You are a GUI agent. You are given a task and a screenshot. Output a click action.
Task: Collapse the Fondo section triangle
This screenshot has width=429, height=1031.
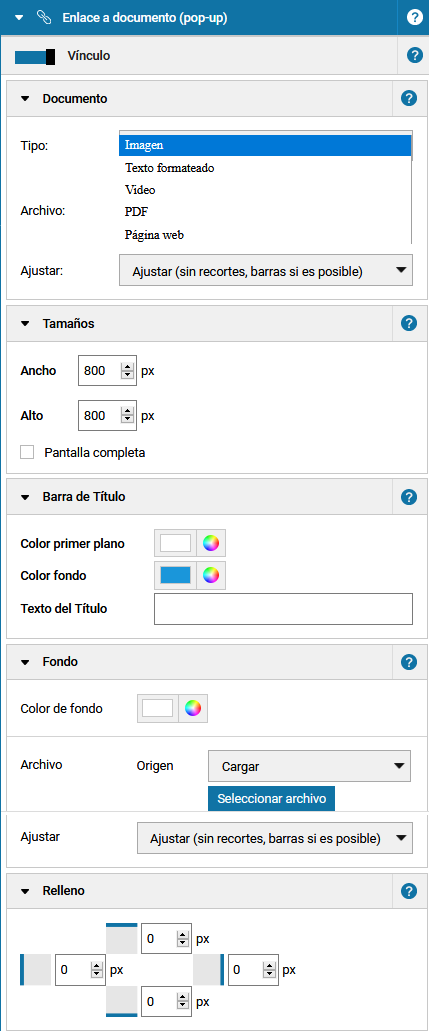point(25,662)
